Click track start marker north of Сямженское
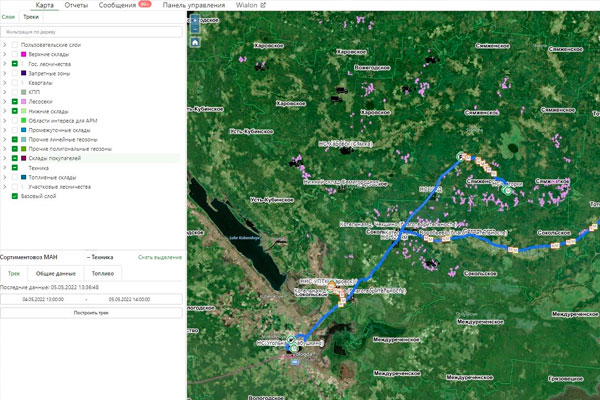Image resolution: width=600 pixels, height=400 pixels. 461,156
